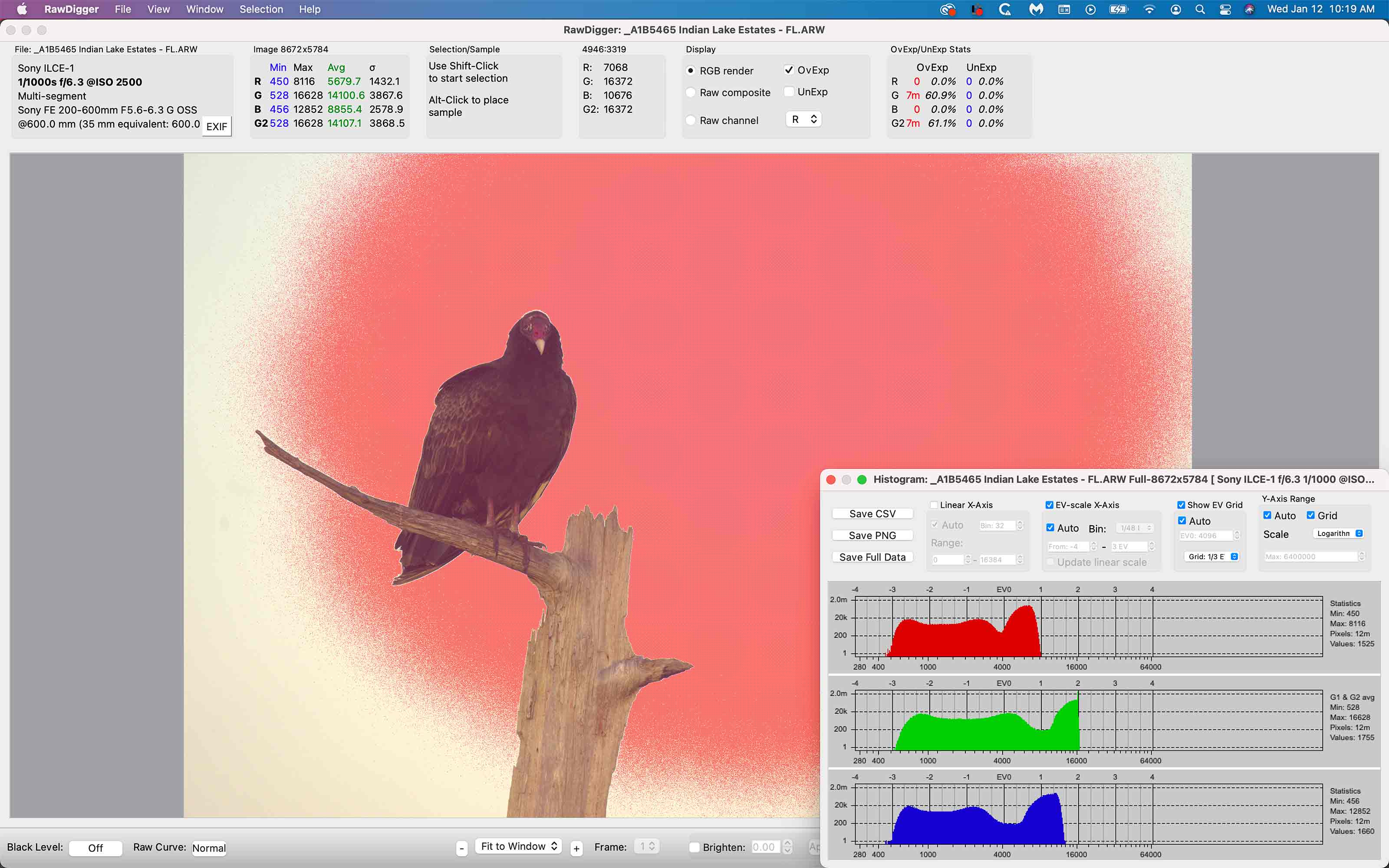Image resolution: width=1389 pixels, height=868 pixels.
Task: Click the vulture in the image preview
Action: coord(494,448)
